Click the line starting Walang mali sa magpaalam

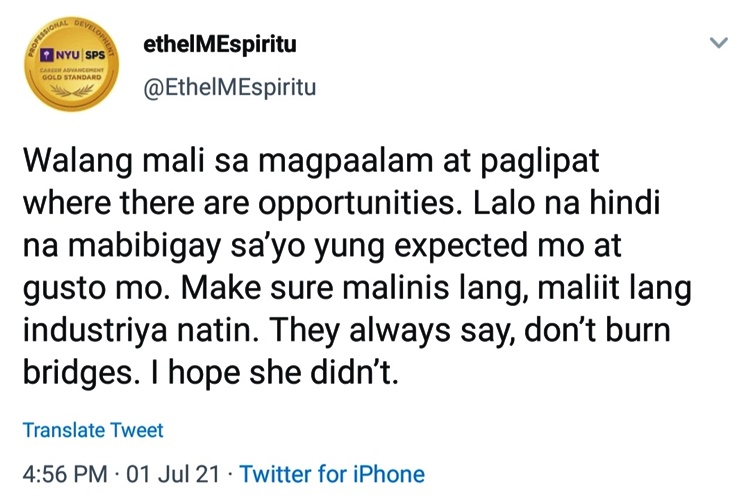pos(311,161)
